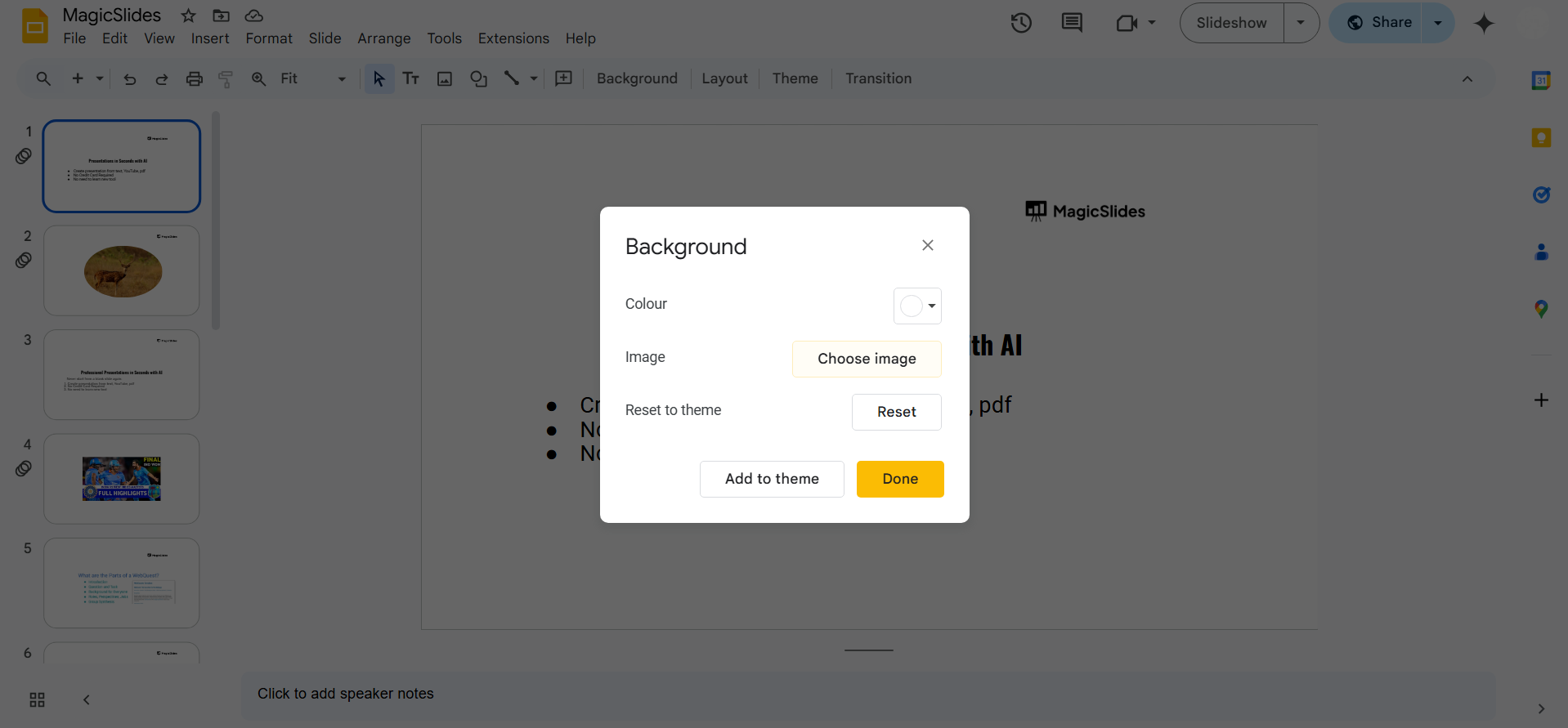Click the Share button
The height and width of the screenshot is (728, 1568).
1379,23
